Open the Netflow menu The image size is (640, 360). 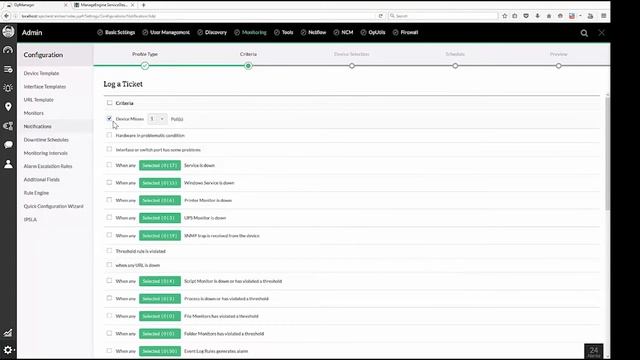[313, 32]
